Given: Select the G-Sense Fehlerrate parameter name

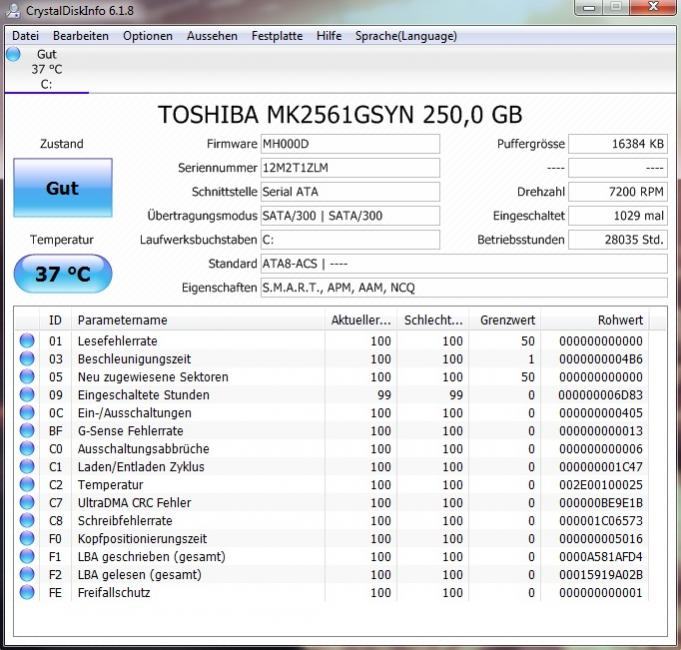Looking at the screenshot, I should click(x=130, y=431).
